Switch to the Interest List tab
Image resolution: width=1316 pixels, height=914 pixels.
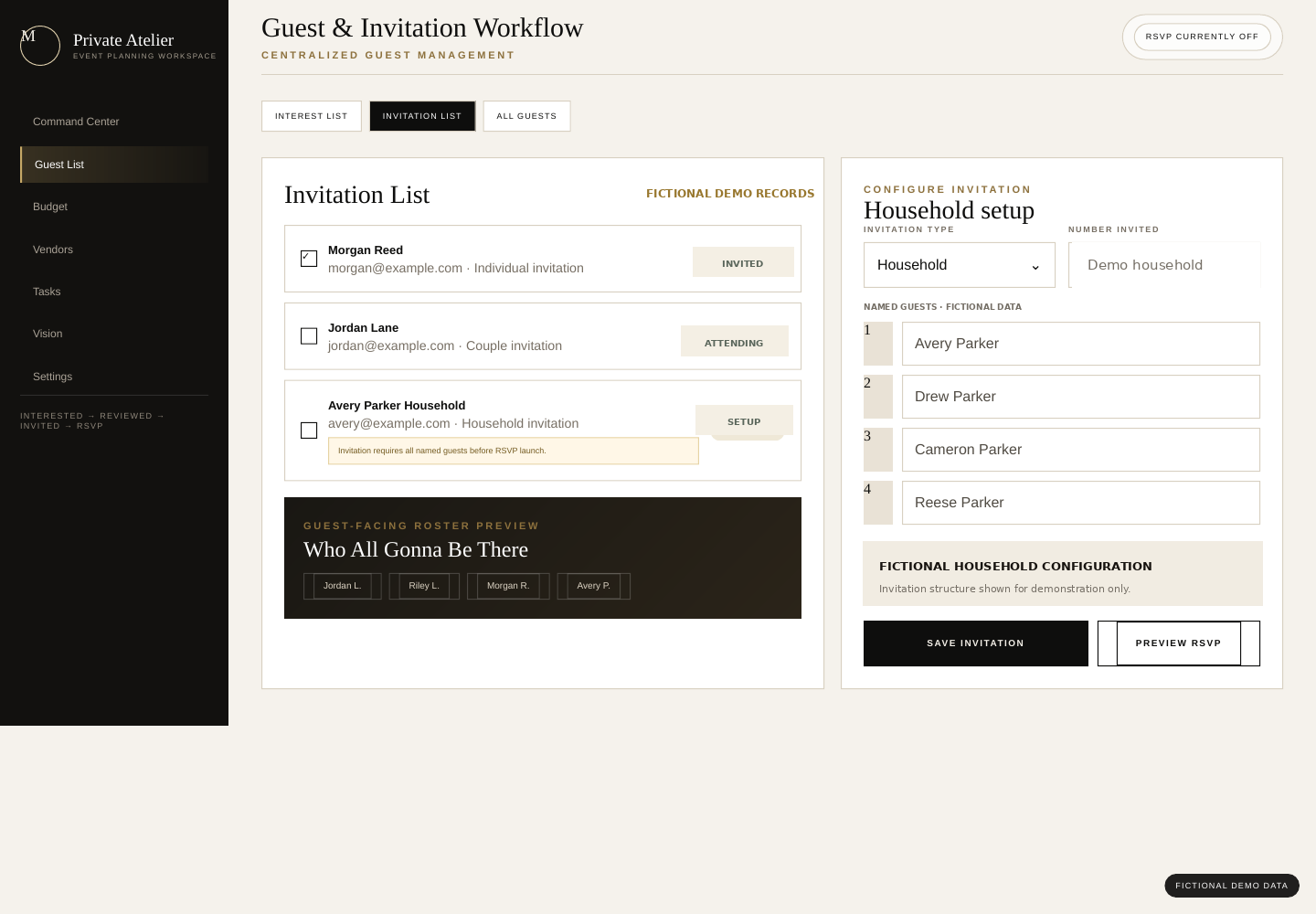[312, 116]
